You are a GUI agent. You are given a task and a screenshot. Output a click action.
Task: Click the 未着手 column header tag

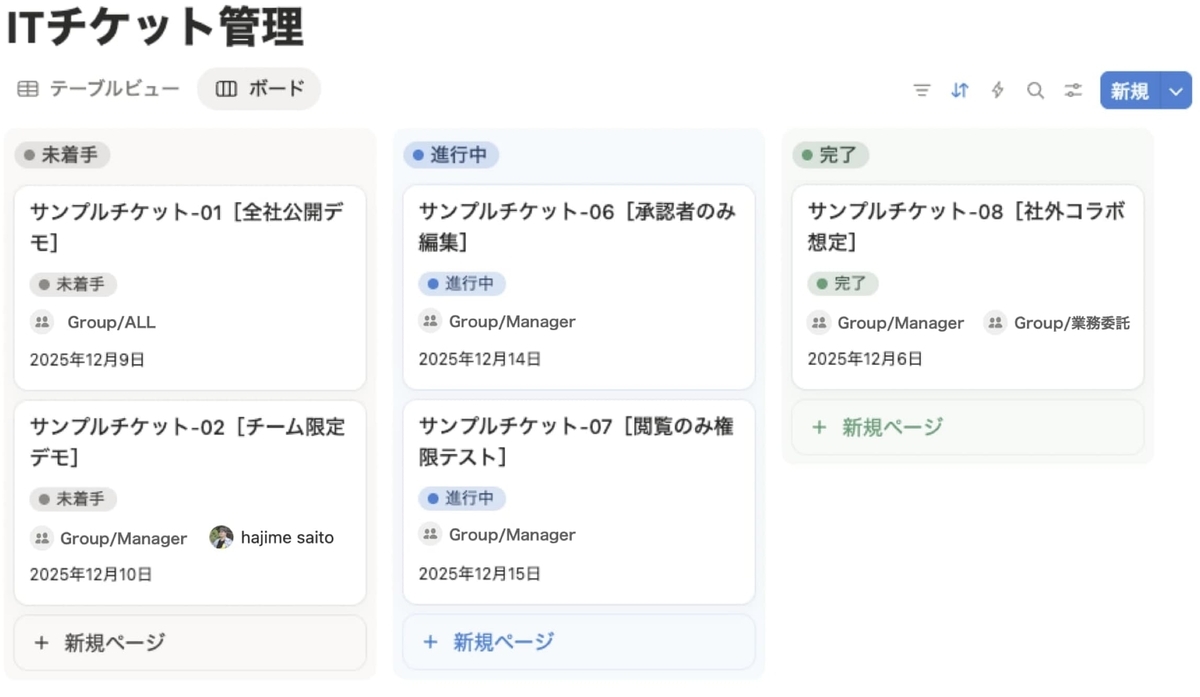pos(62,155)
